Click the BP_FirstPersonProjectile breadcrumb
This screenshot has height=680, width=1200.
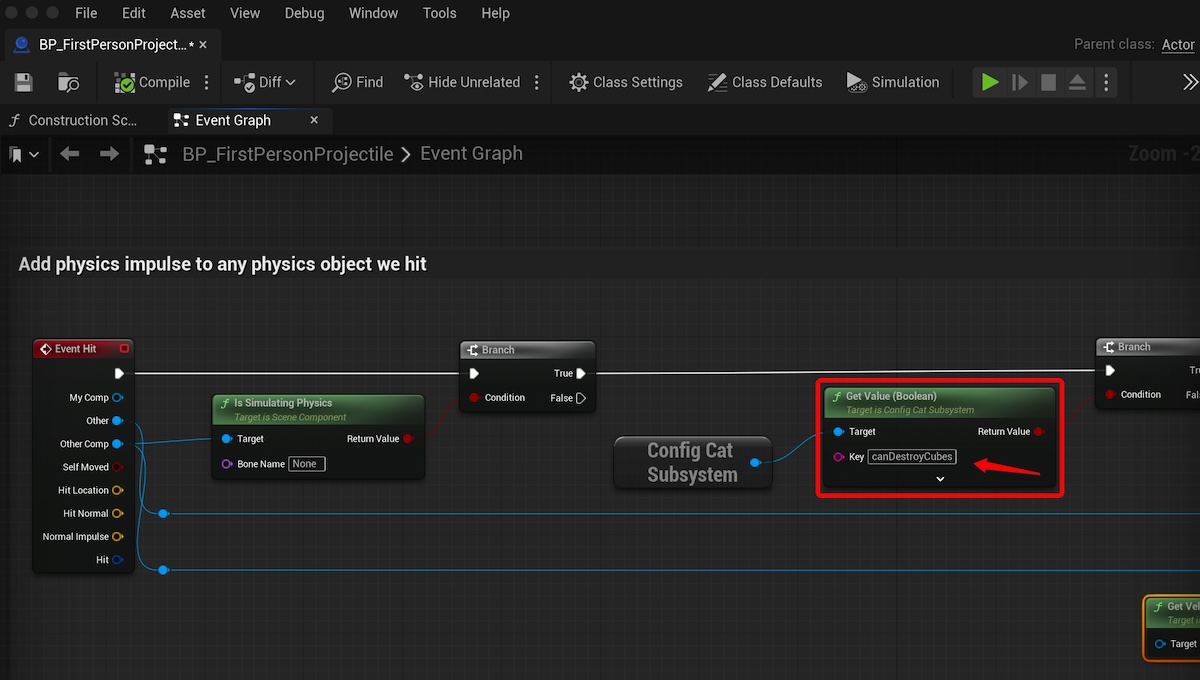[x=288, y=154]
